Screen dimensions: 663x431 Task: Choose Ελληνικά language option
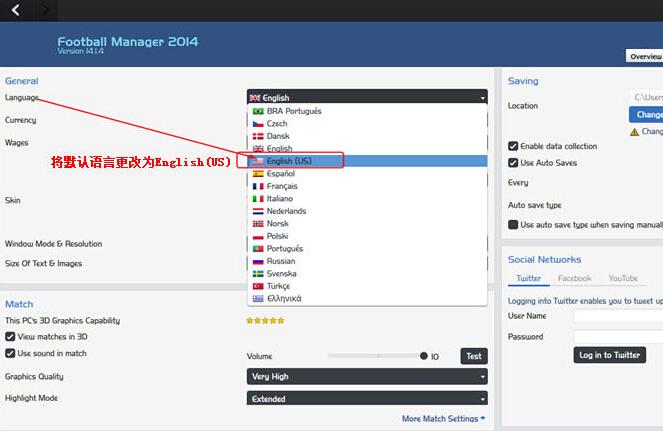pyautogui.click(x=367, y=299)
